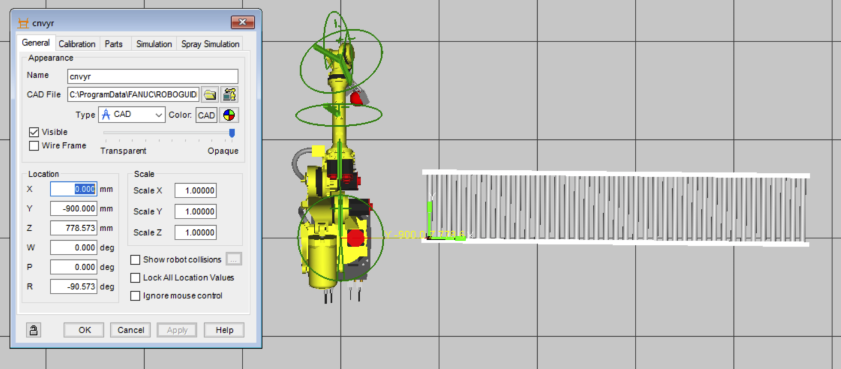
Task: Select the conveyor model in the viewport
Action: pyautogui.click(x=616, y=208)
